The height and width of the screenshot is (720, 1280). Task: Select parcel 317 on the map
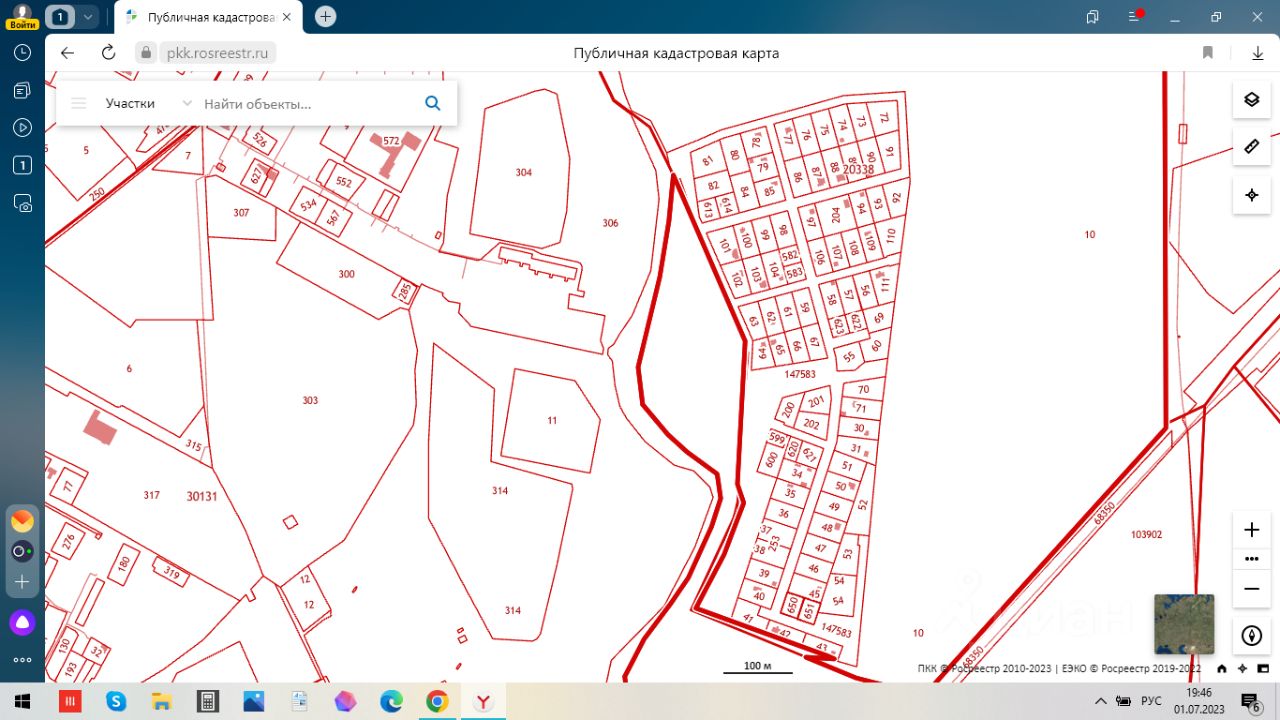coord(152,495)
